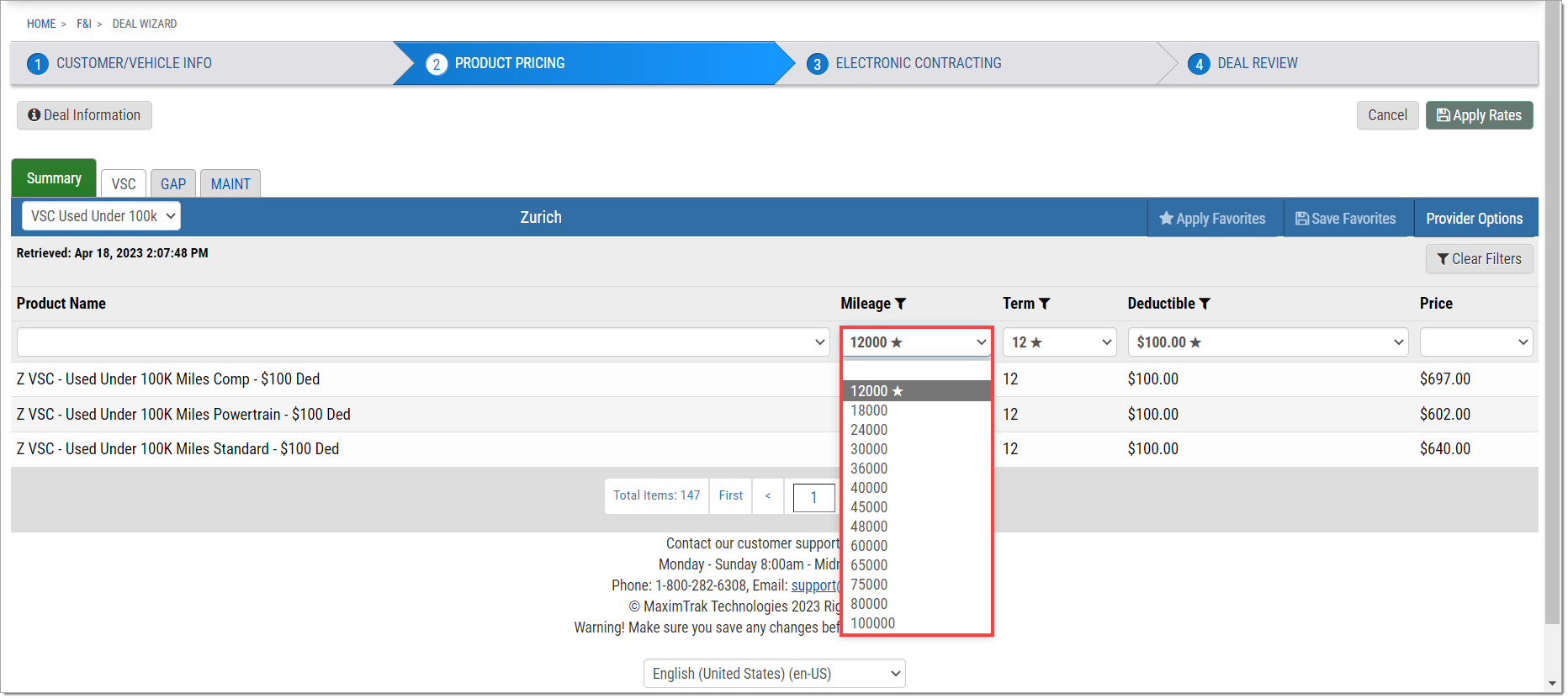Open language selector English (United States)
The height and width of the screenshot is (699, 1568).
click(x=775, y=674)
